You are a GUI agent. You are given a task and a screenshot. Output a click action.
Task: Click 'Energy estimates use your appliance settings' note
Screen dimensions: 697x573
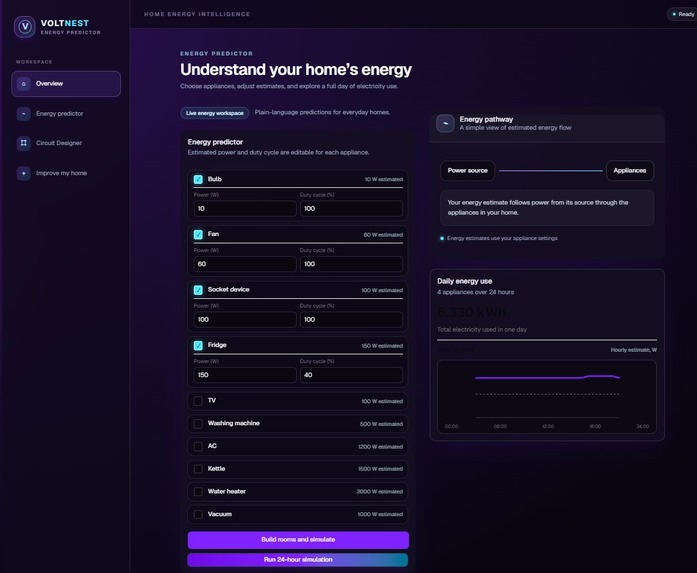point(502,238)
